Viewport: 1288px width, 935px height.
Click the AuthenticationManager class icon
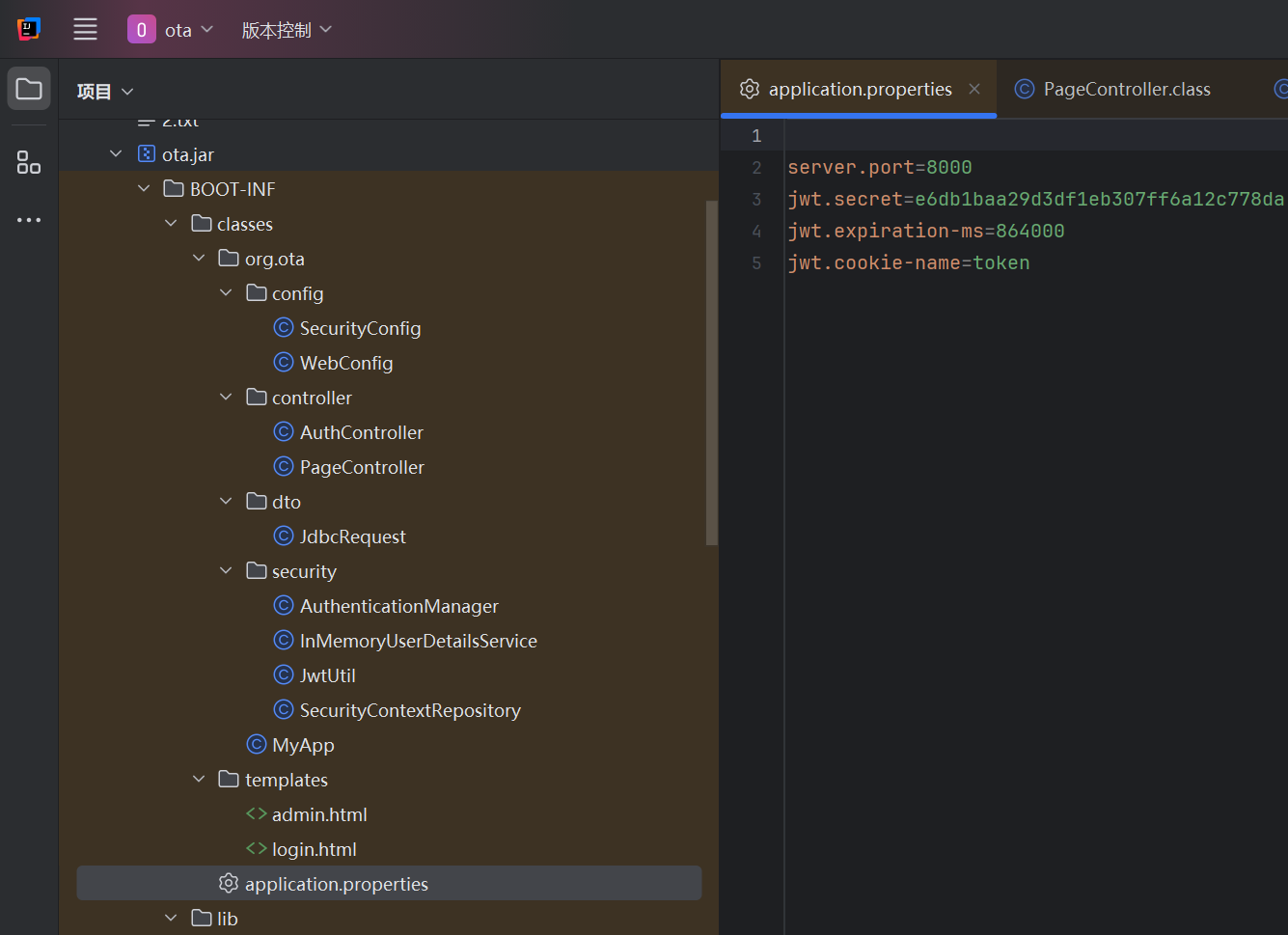[284, 605]
